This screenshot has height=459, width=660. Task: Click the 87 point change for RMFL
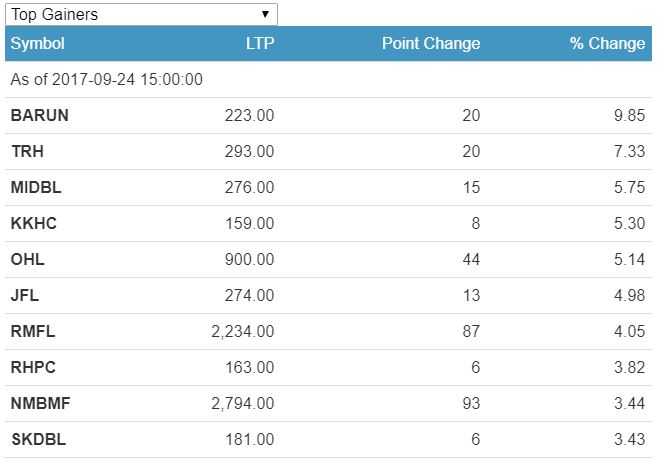(x=470, y=331)
